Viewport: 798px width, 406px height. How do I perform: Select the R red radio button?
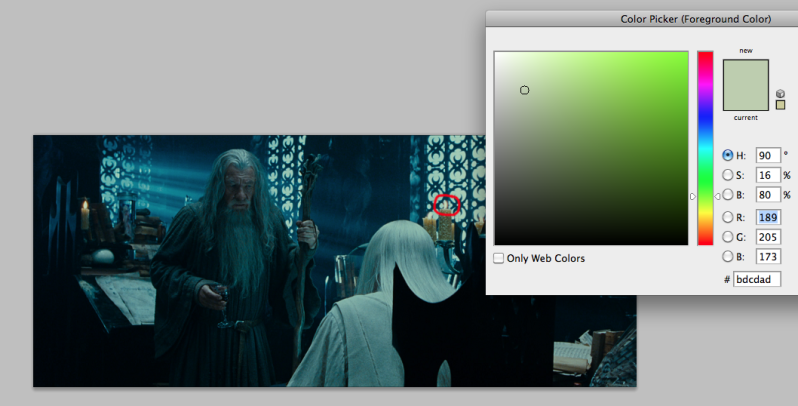point(728,217)
